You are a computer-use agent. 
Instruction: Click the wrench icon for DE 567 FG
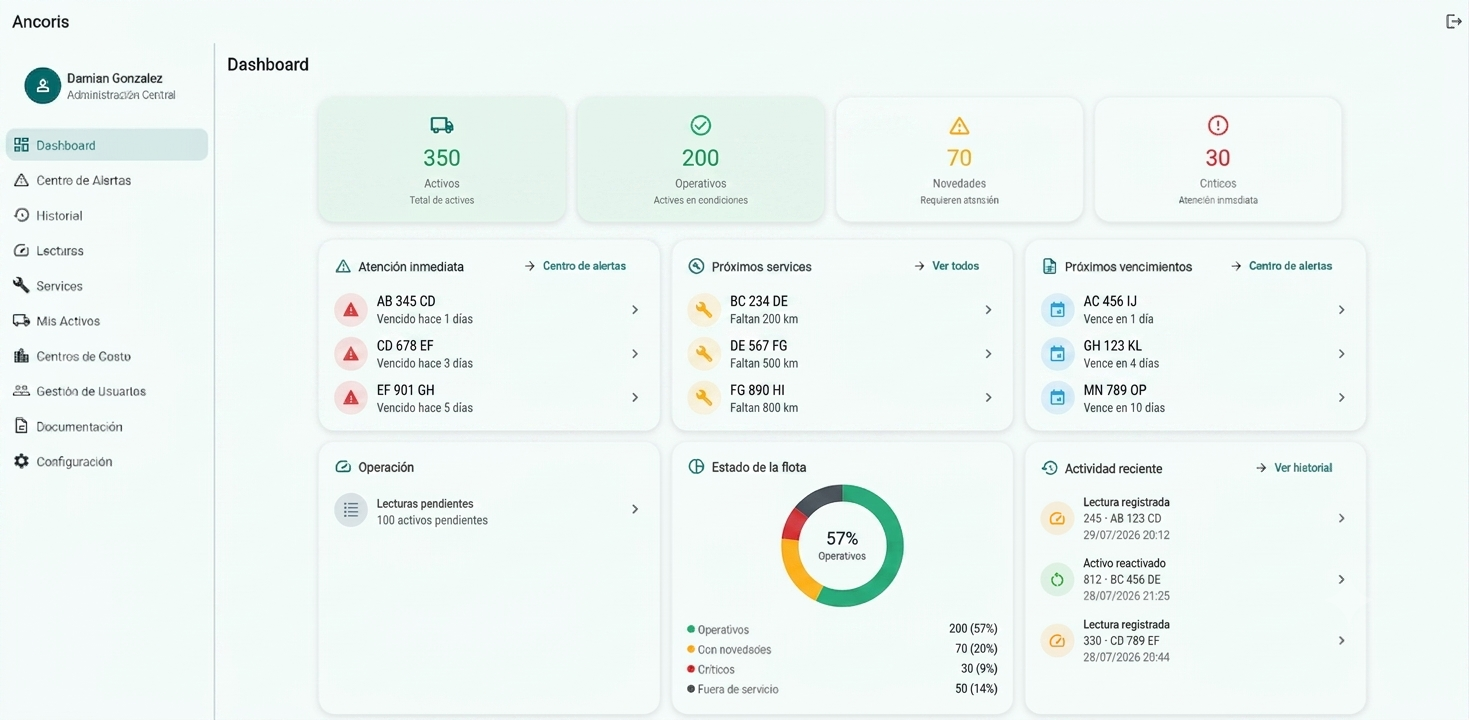(704, 354)
